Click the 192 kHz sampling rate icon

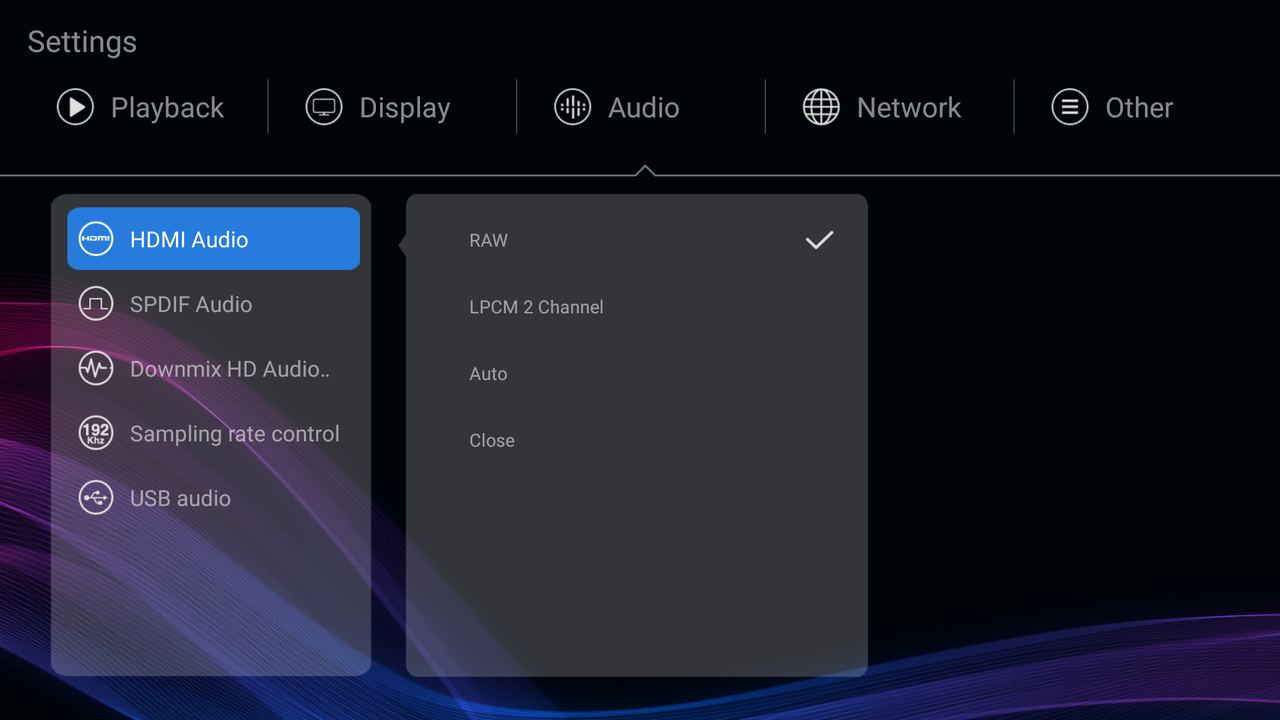click(96, 433)
